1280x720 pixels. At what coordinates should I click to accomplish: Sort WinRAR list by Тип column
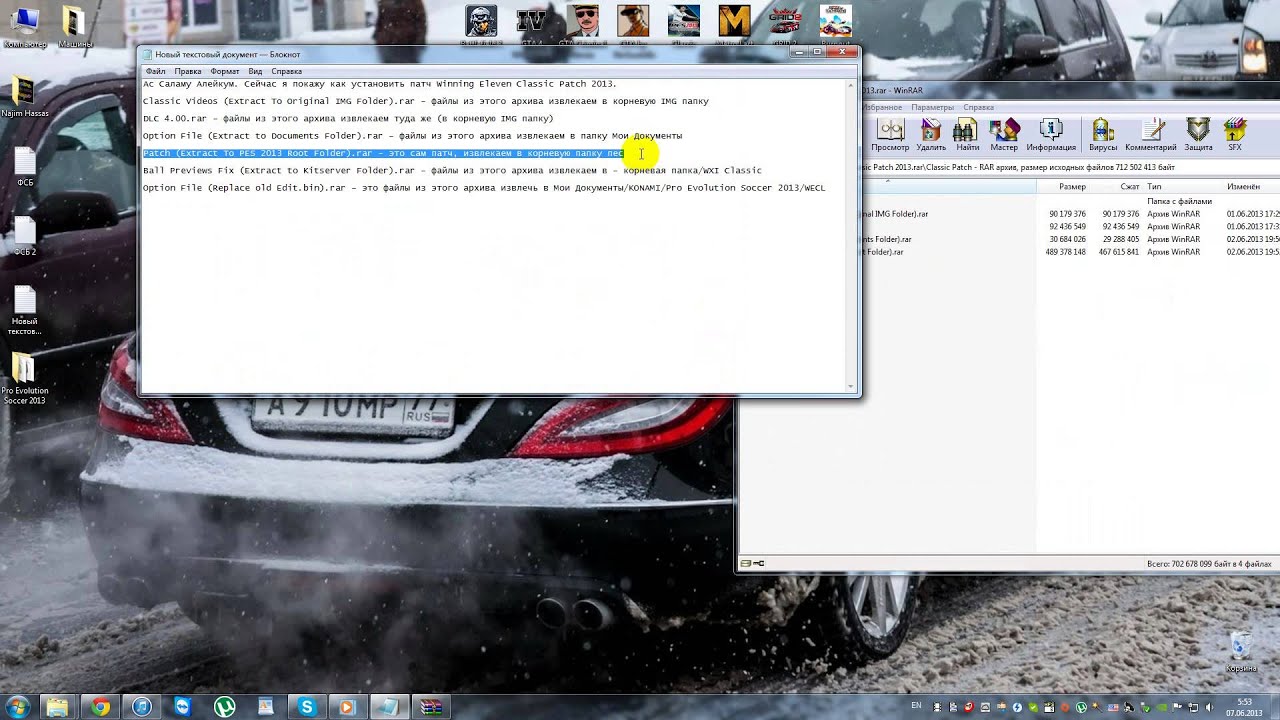pos(1183,187)
